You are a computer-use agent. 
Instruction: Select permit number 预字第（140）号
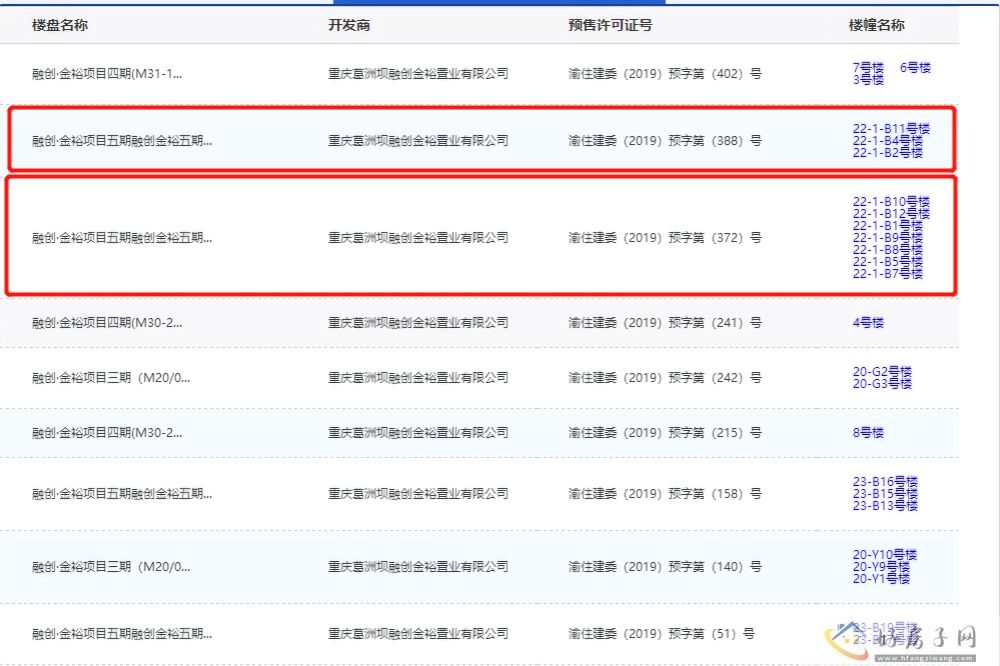(x=665, y=567)
